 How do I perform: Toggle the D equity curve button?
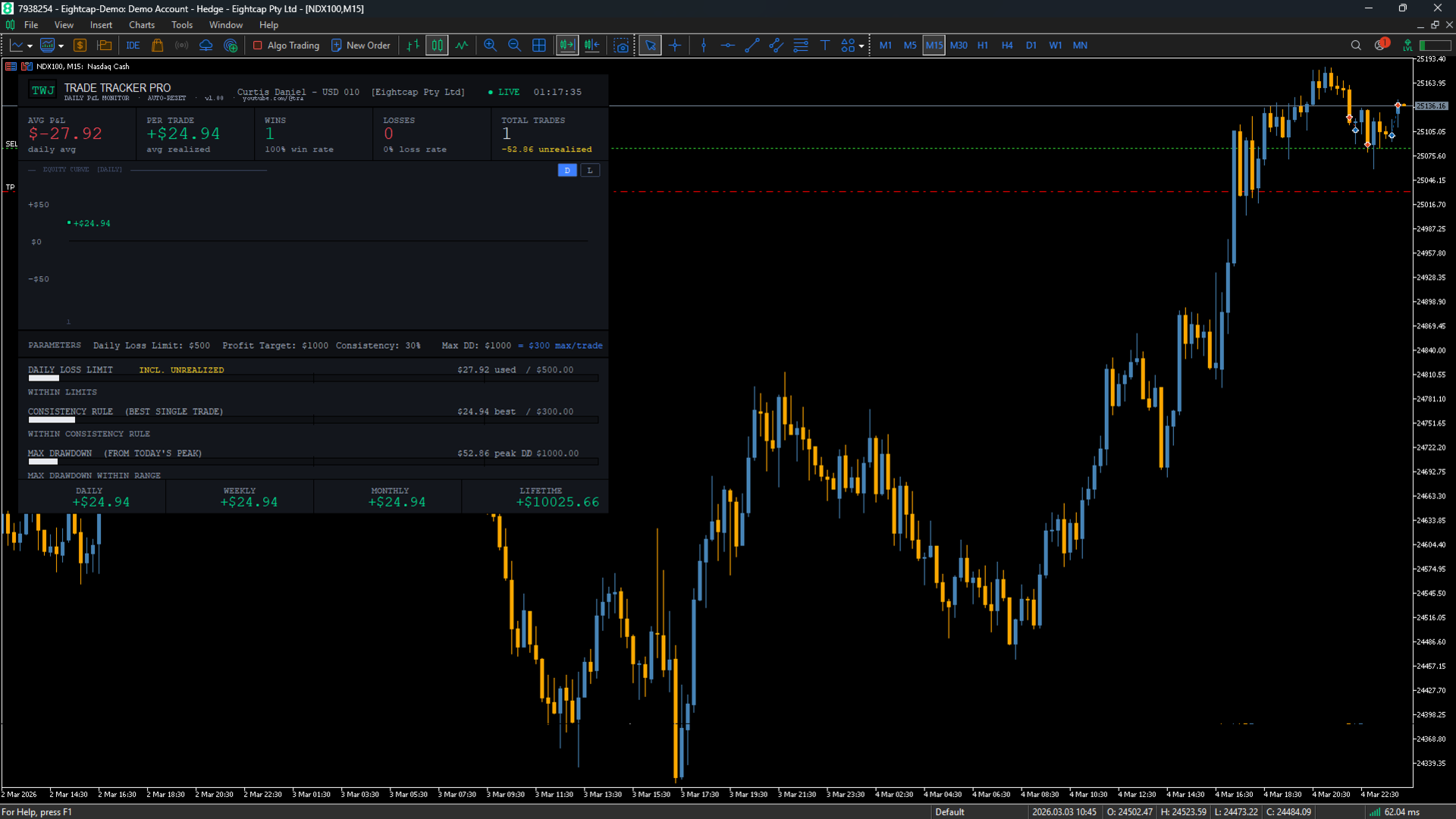pyautogui.click(x=567, y=171)
